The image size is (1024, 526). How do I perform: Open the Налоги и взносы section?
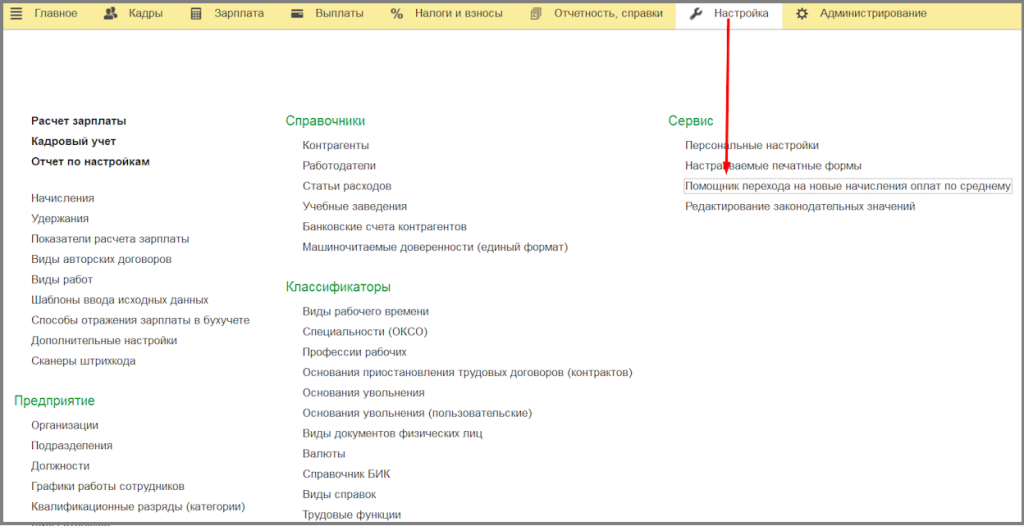(459, 13)
